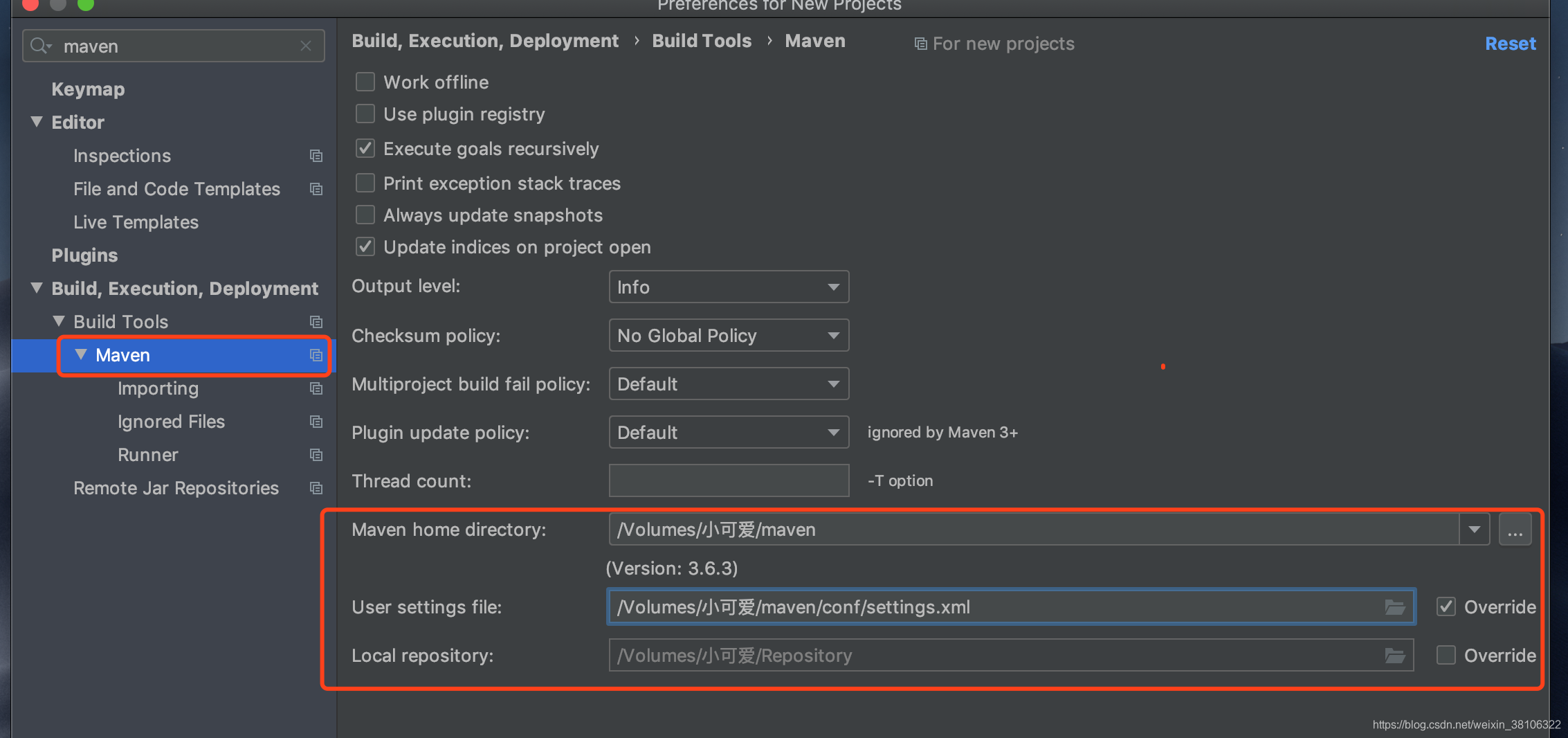Uncheck Override for User settings file
1568x738 pixels.
click(1446, 606)
